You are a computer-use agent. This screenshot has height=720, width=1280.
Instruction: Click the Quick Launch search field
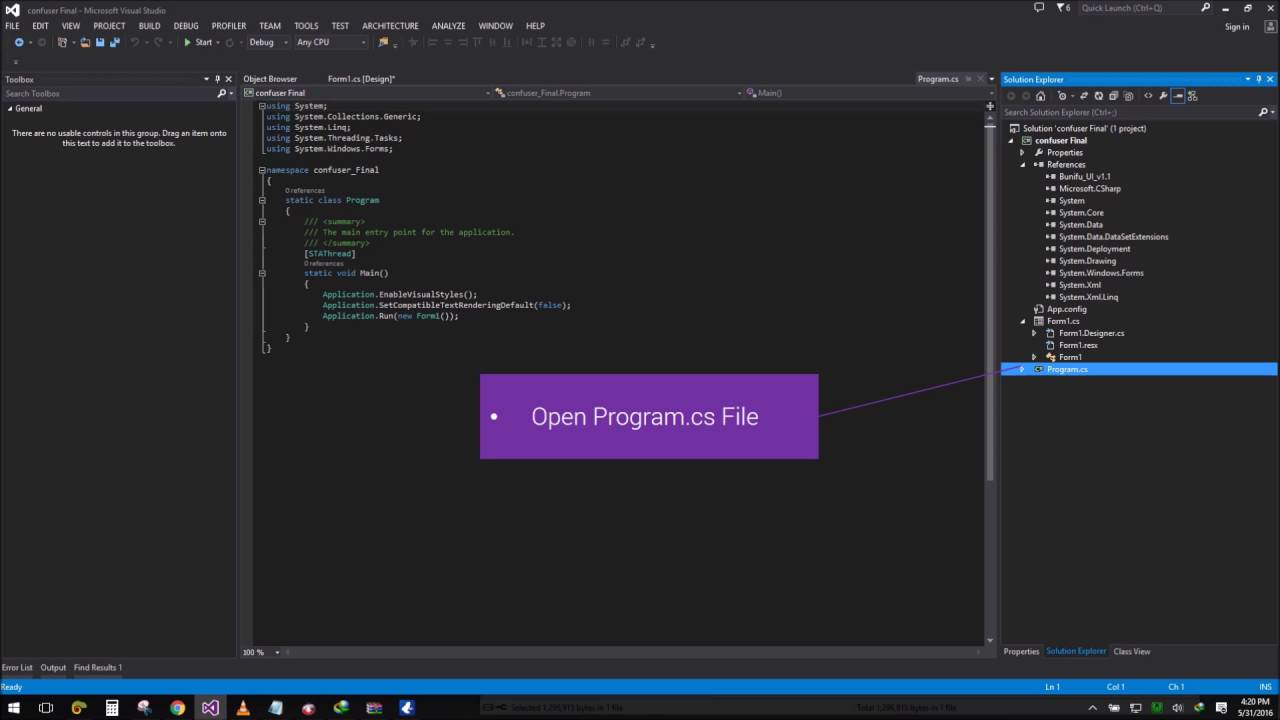[x=1146, y=8]
